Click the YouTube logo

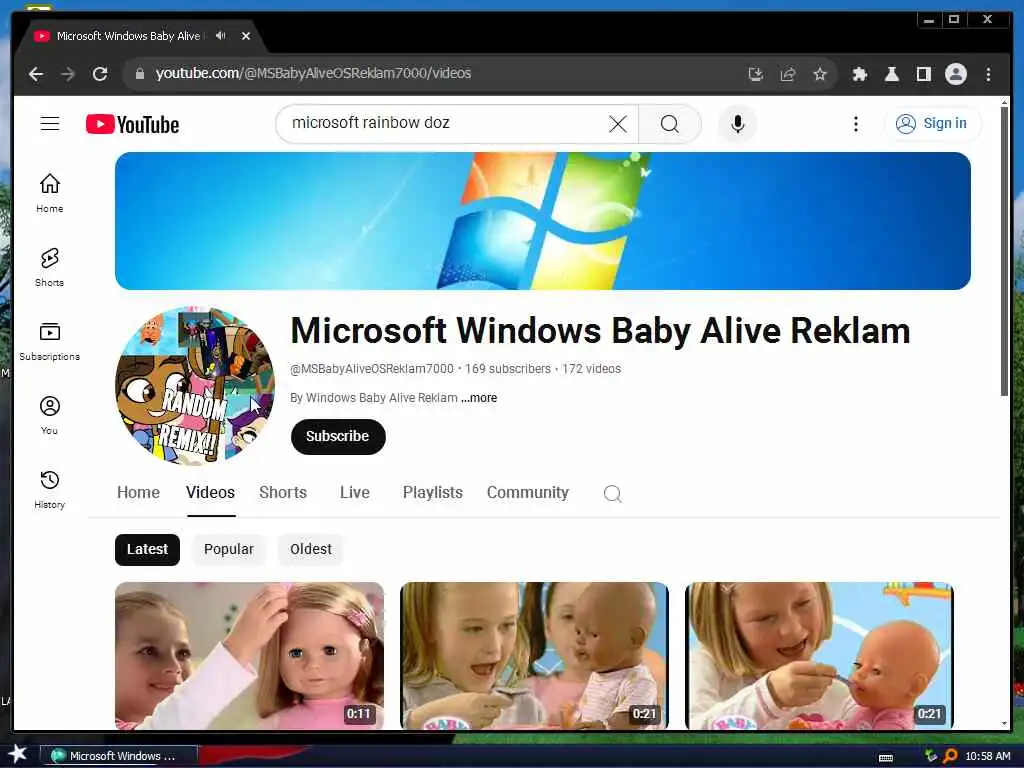click(133, 124)
